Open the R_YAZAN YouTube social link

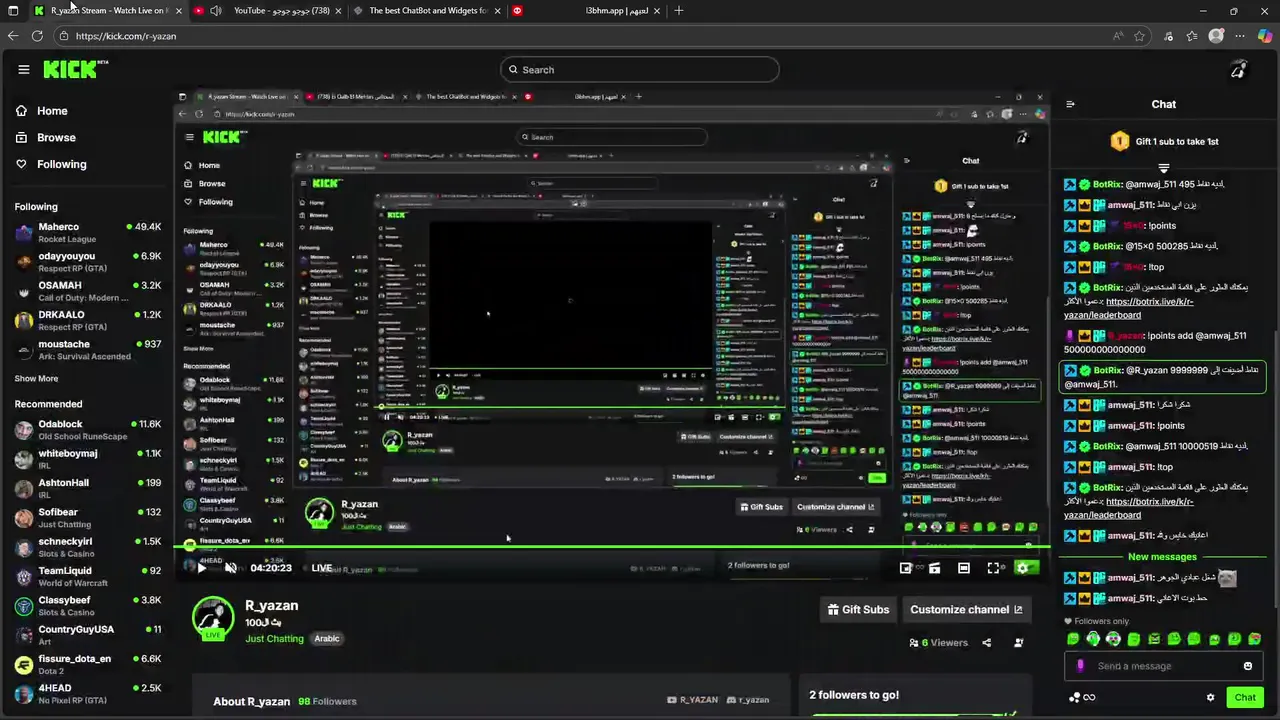point(692,700)
